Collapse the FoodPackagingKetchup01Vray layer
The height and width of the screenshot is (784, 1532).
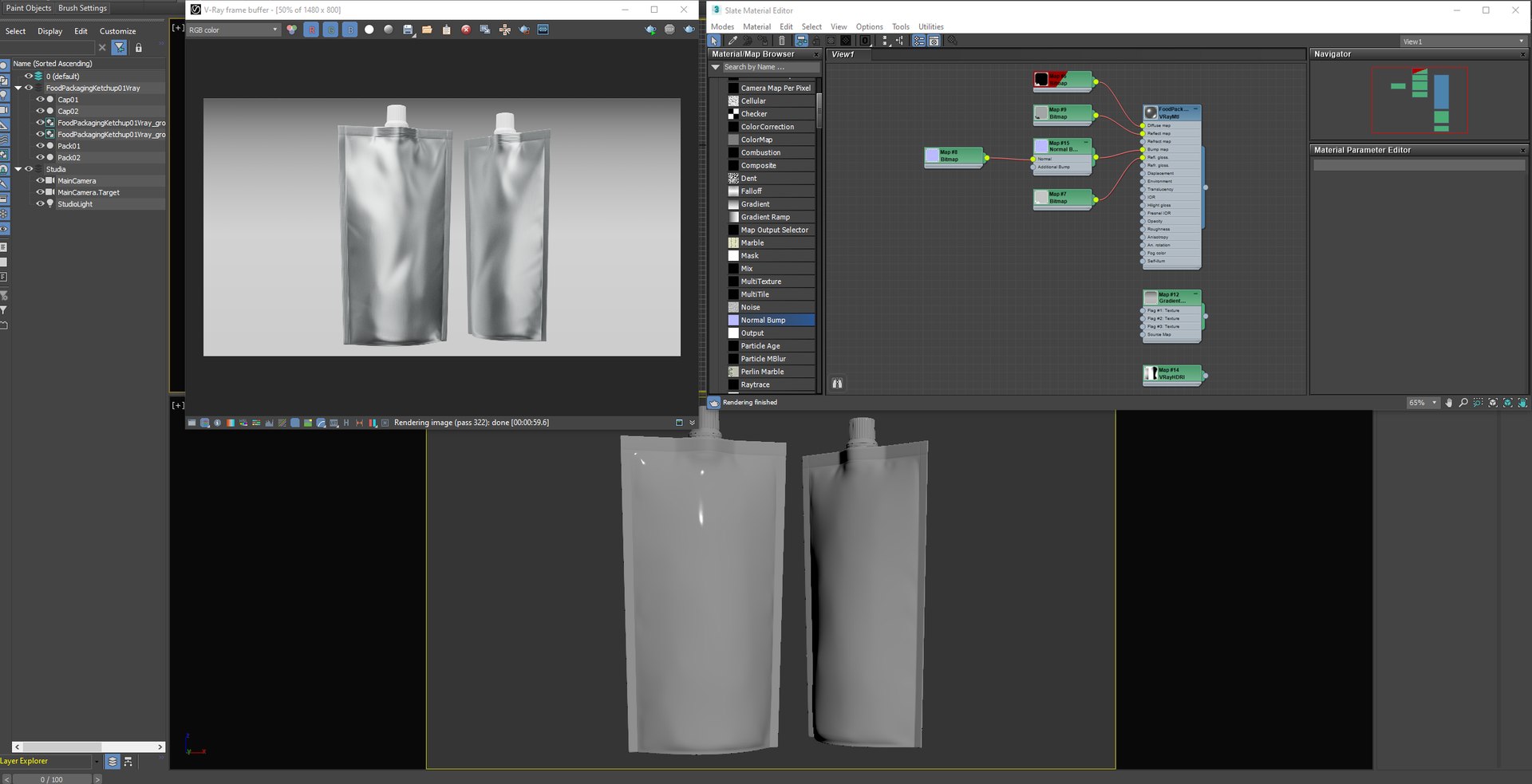point(18,88)
